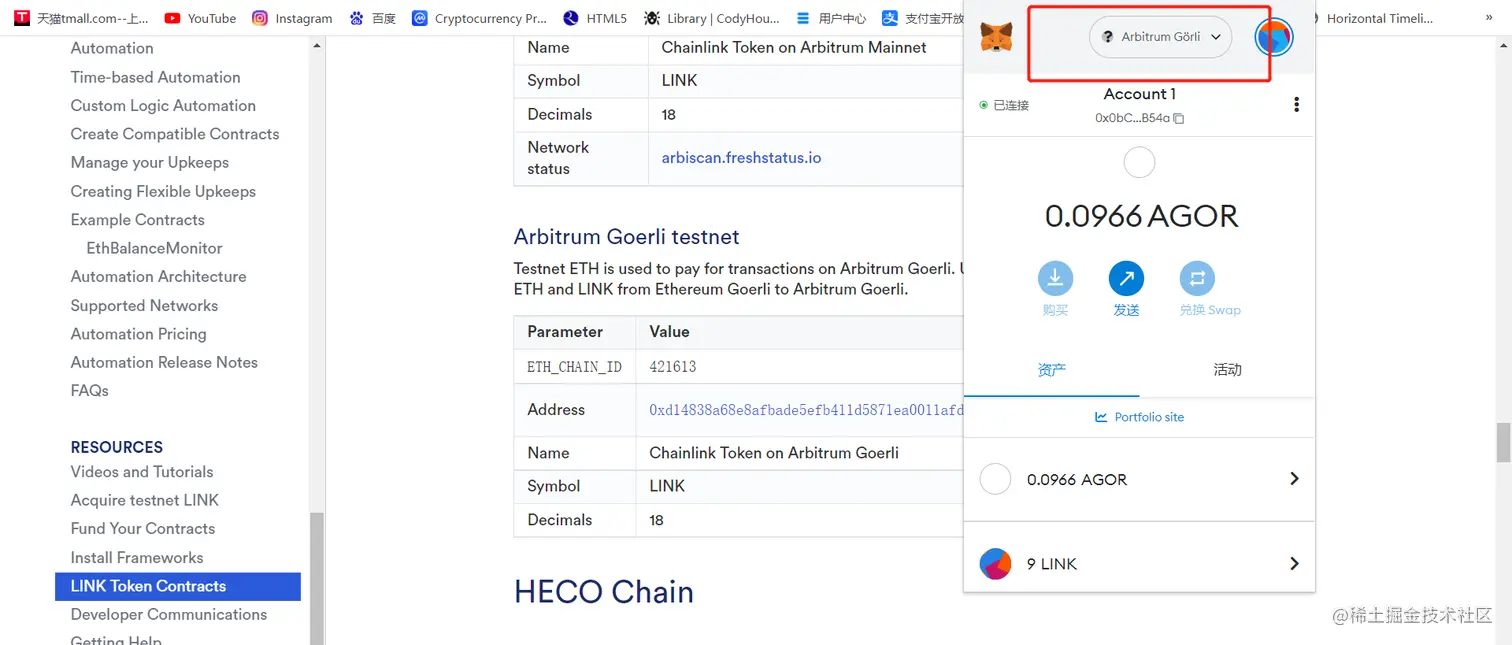This screenshot has width=1512, height=645.
Task: Click the page vertical scrollbar thumb
Action: click(x=1503, y=442)
